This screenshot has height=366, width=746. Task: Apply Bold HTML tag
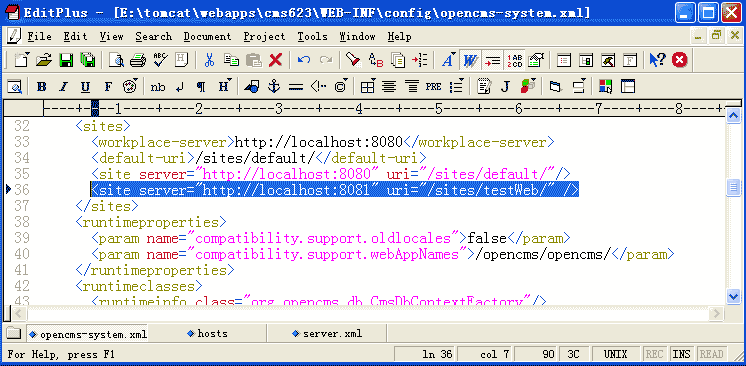[41, 87]
